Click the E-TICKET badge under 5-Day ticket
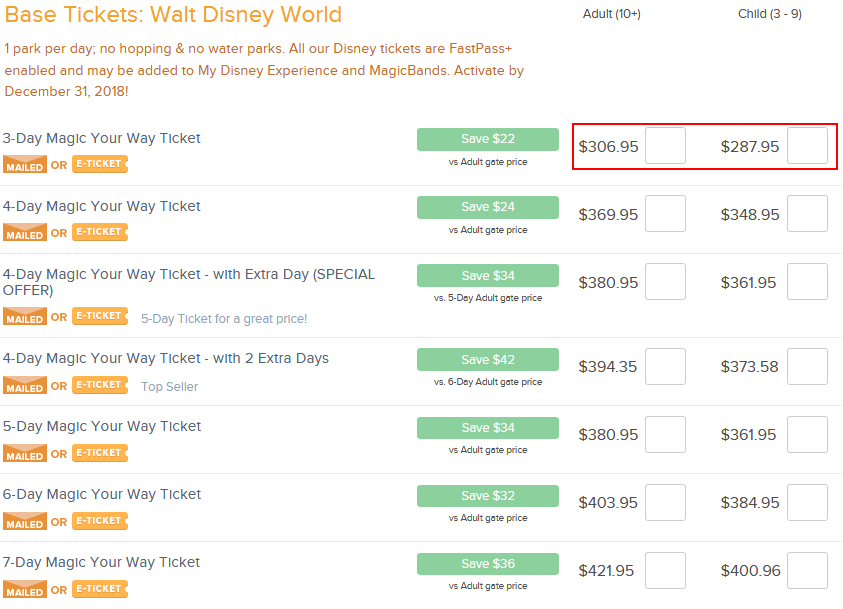The image size is (843, 609). point(100,453)
